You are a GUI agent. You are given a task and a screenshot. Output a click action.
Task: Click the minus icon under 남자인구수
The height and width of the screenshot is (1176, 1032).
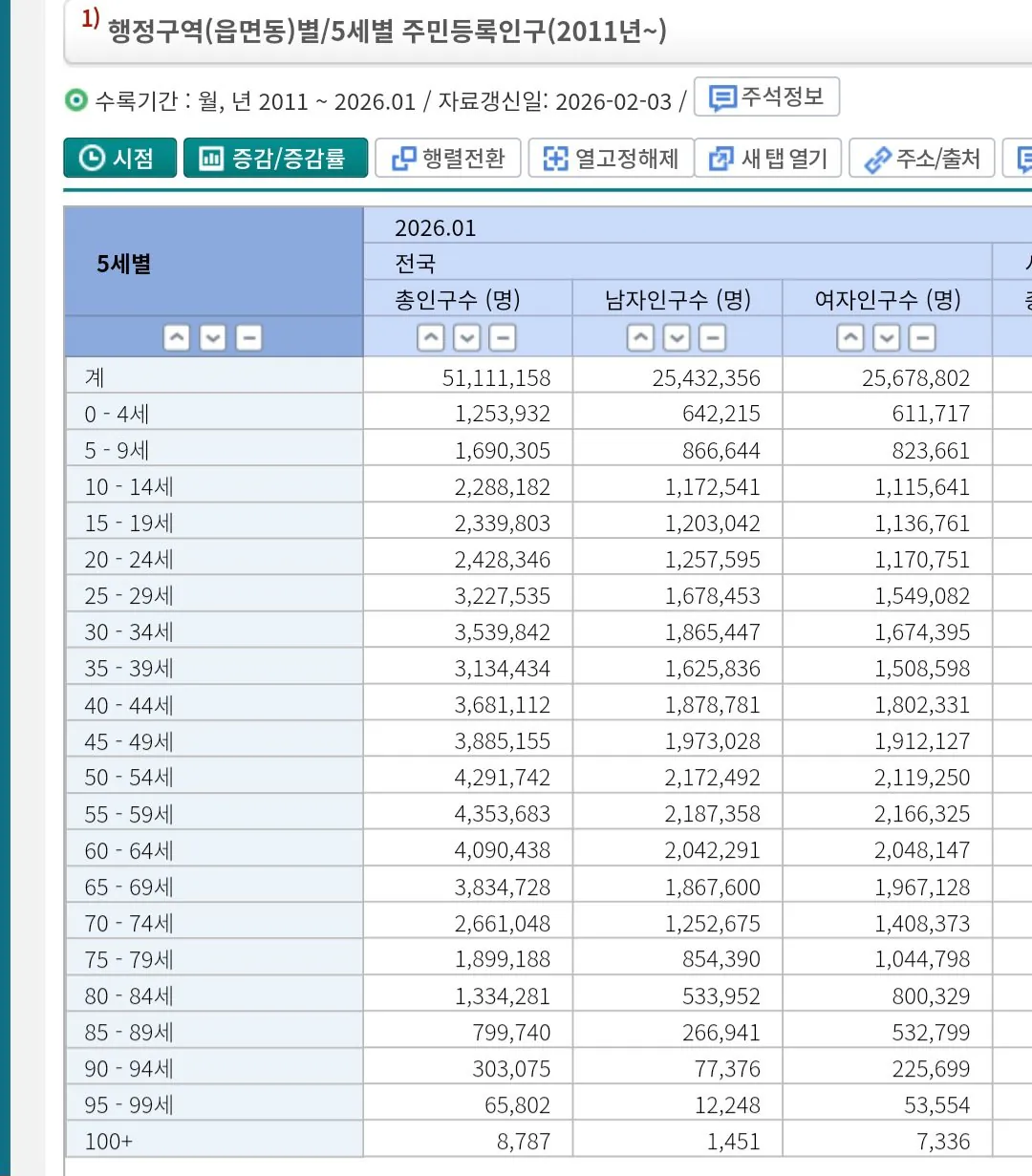pyautogui.click(x=713, y=338)
